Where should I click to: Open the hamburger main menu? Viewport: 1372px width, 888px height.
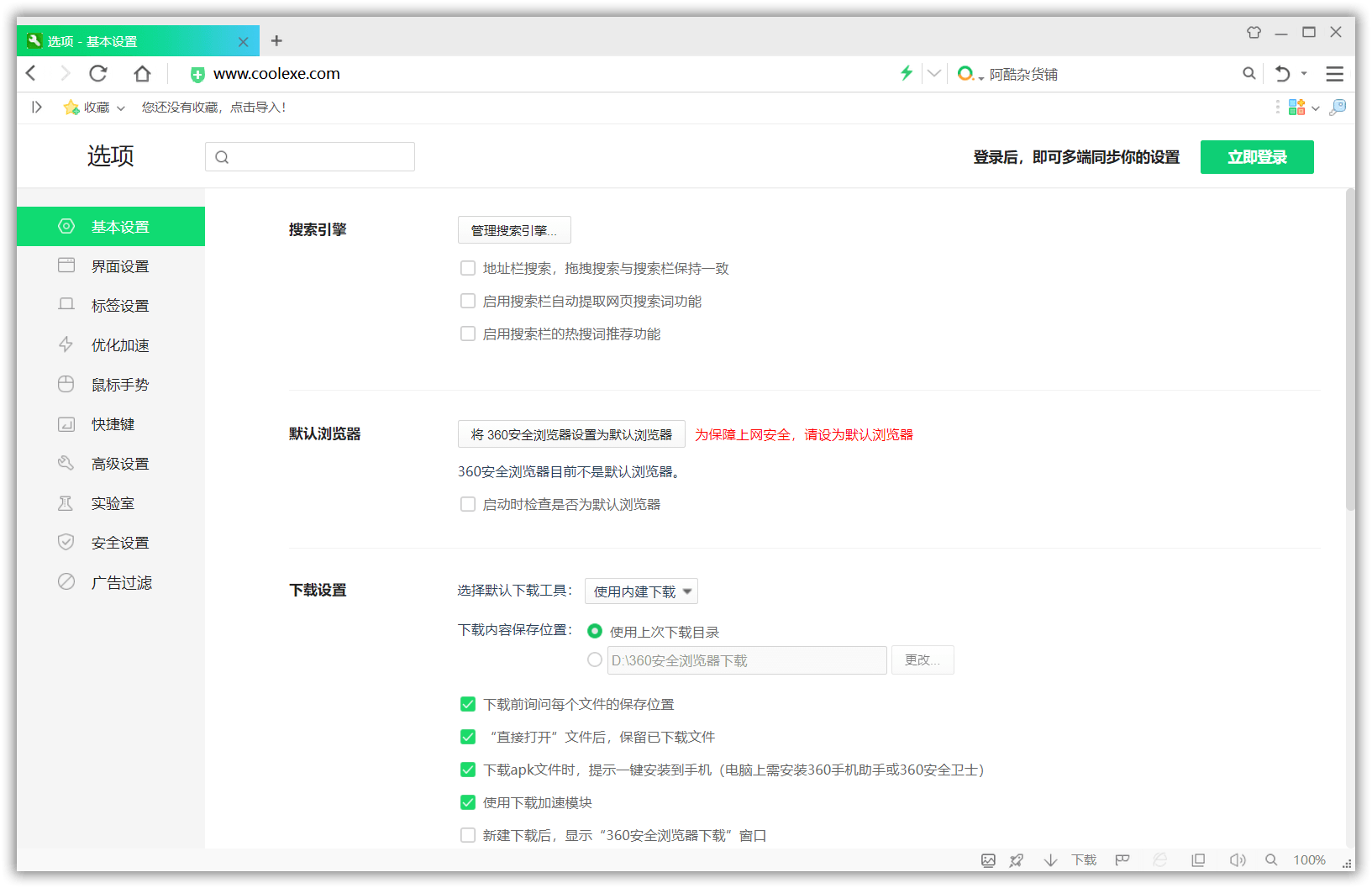coord(1334,73)
